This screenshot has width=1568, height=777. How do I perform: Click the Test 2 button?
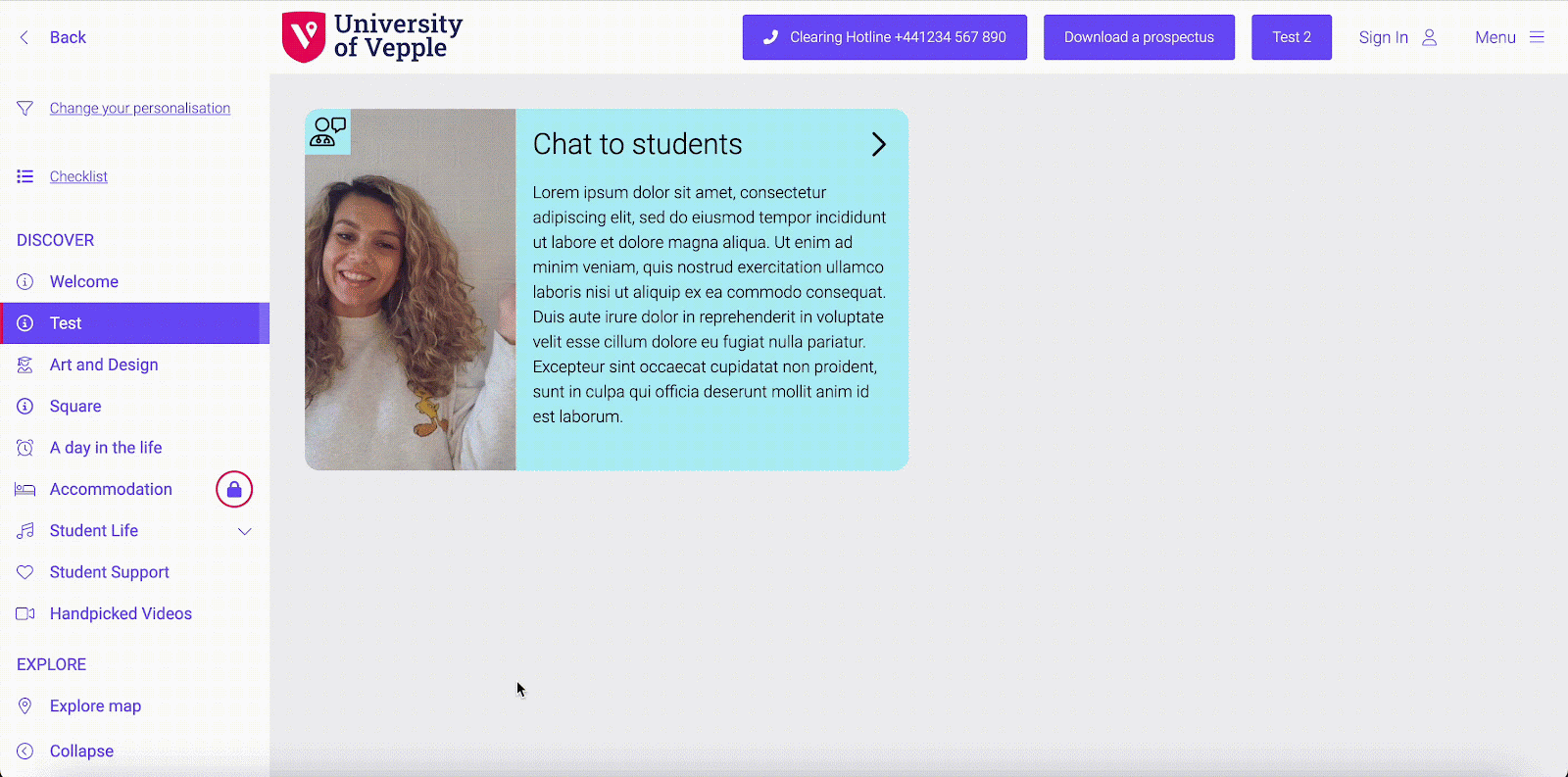(1292, 37)
